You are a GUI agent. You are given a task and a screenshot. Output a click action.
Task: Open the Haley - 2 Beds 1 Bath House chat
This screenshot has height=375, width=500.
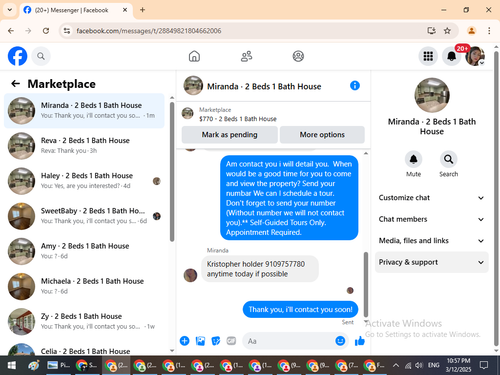click(x=84, y=181)
